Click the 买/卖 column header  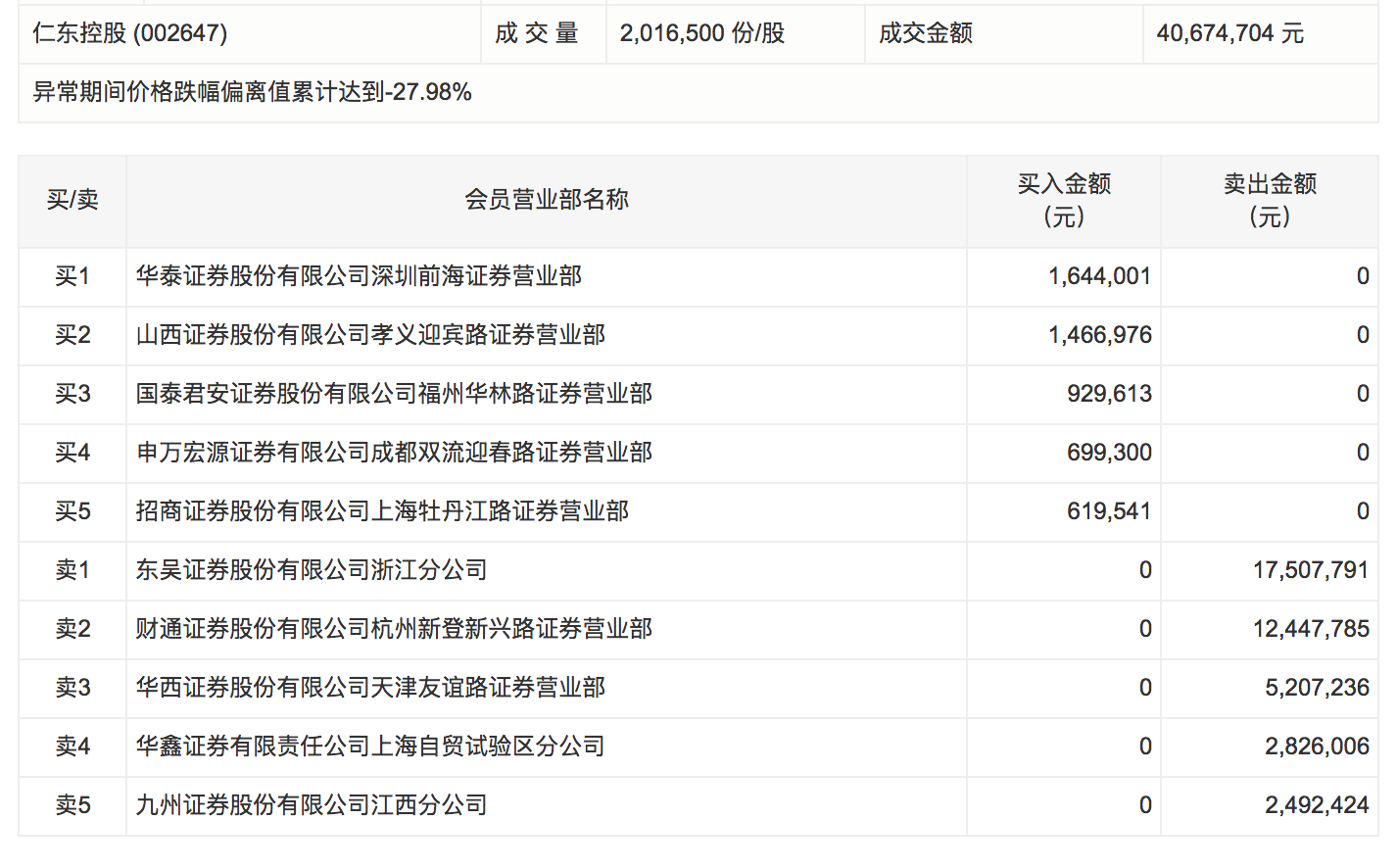coord(72,200)
